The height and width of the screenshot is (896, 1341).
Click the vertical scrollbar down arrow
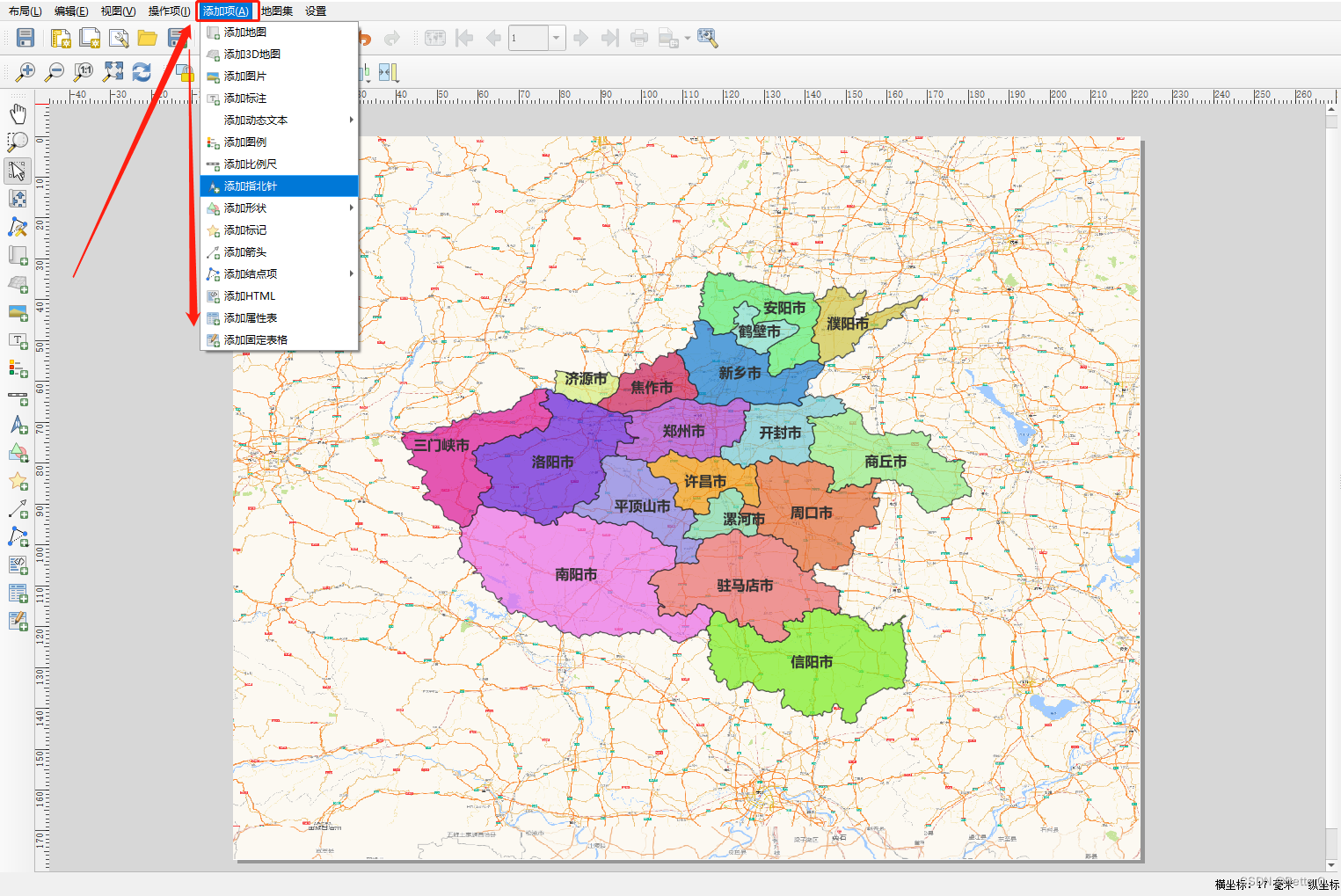click(1333, 865)
